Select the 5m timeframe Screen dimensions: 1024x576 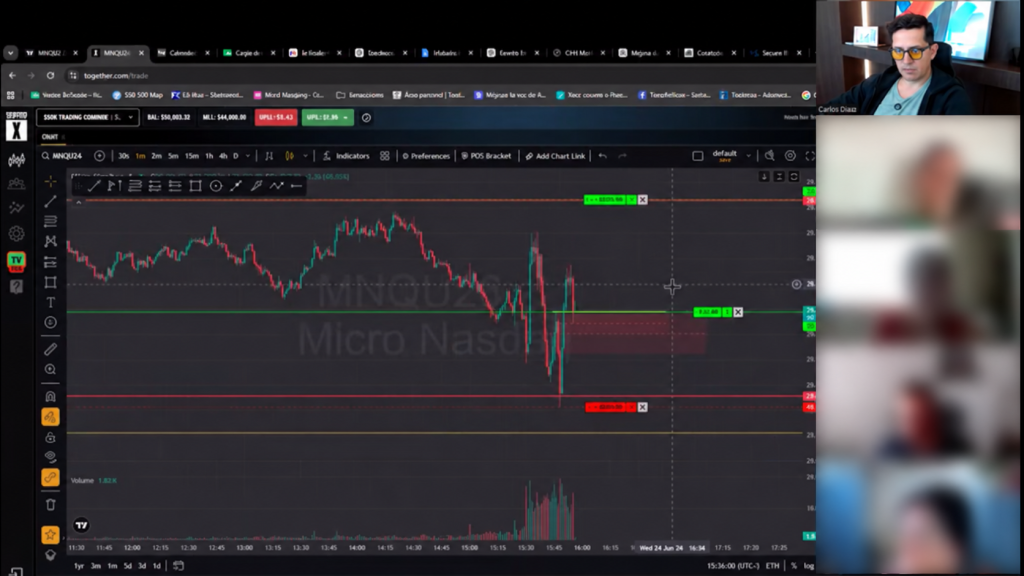point(173,156)
